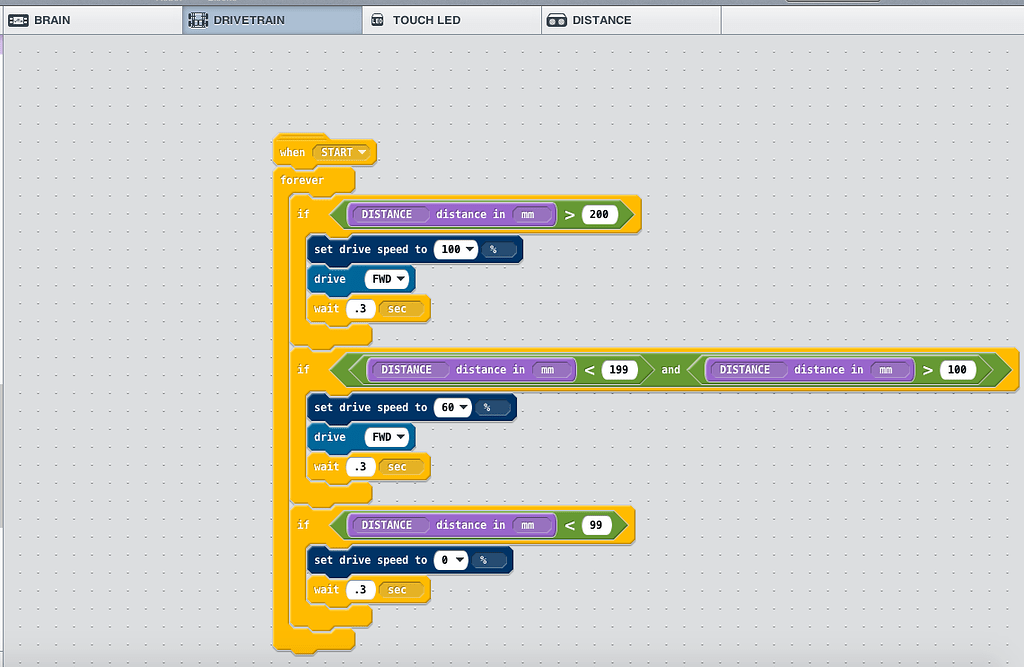Image resolution: width=1024 pixels, height=667 pixels.
Task: Toggle the mm unit on the first distance block
Action: coord(530,214)
